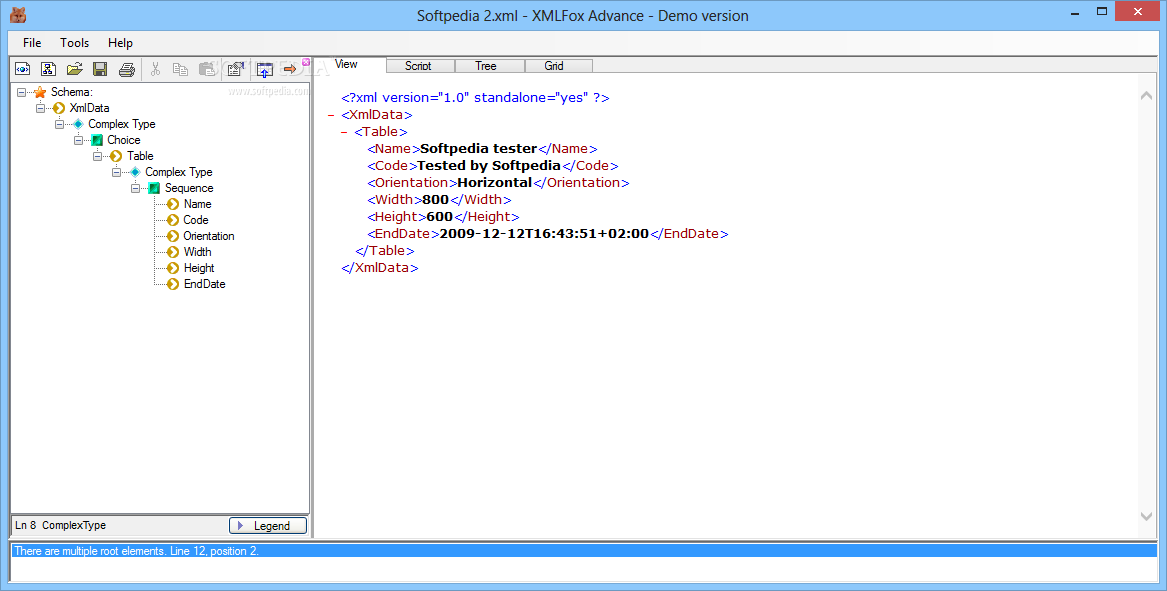
Task: Click the Paste clipboard icon
Action: [207, 69]
